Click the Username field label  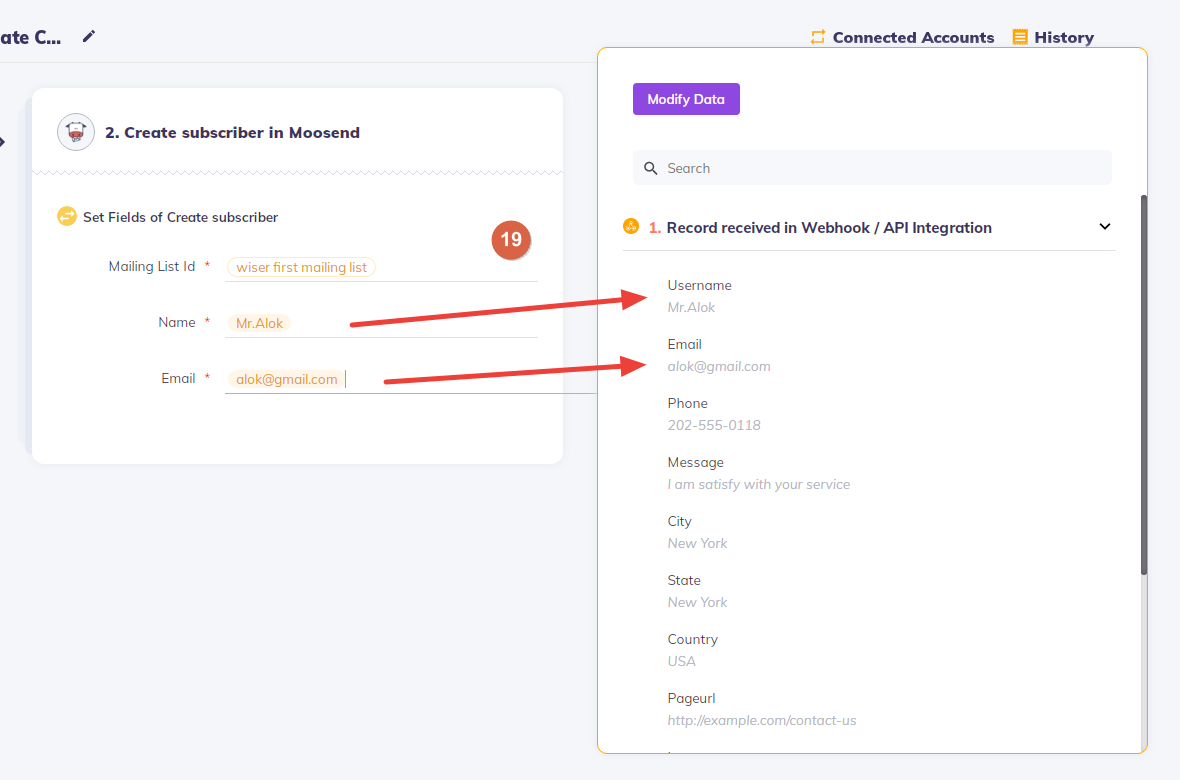coord(699,285)
